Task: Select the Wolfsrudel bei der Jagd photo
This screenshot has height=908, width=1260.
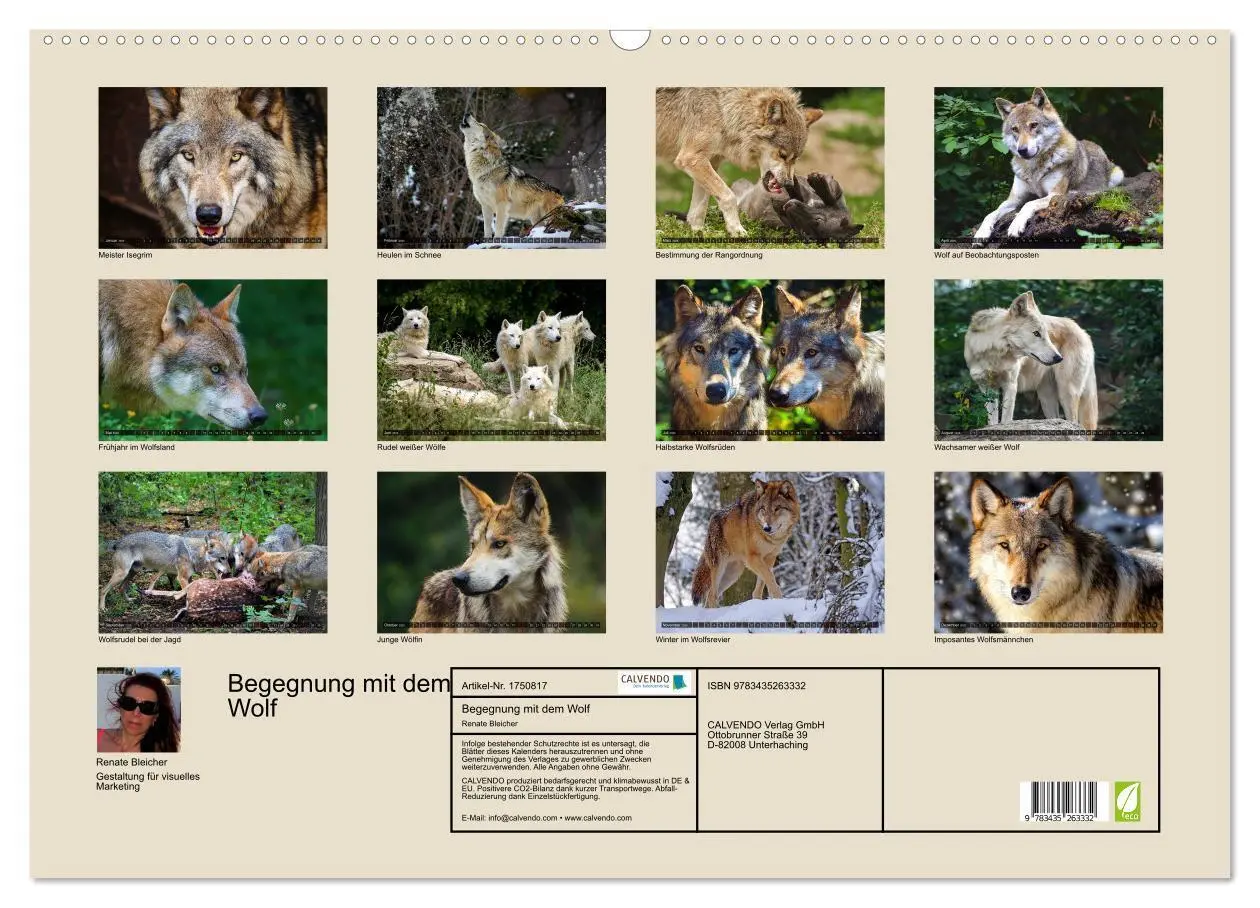Action: (212, 552)
